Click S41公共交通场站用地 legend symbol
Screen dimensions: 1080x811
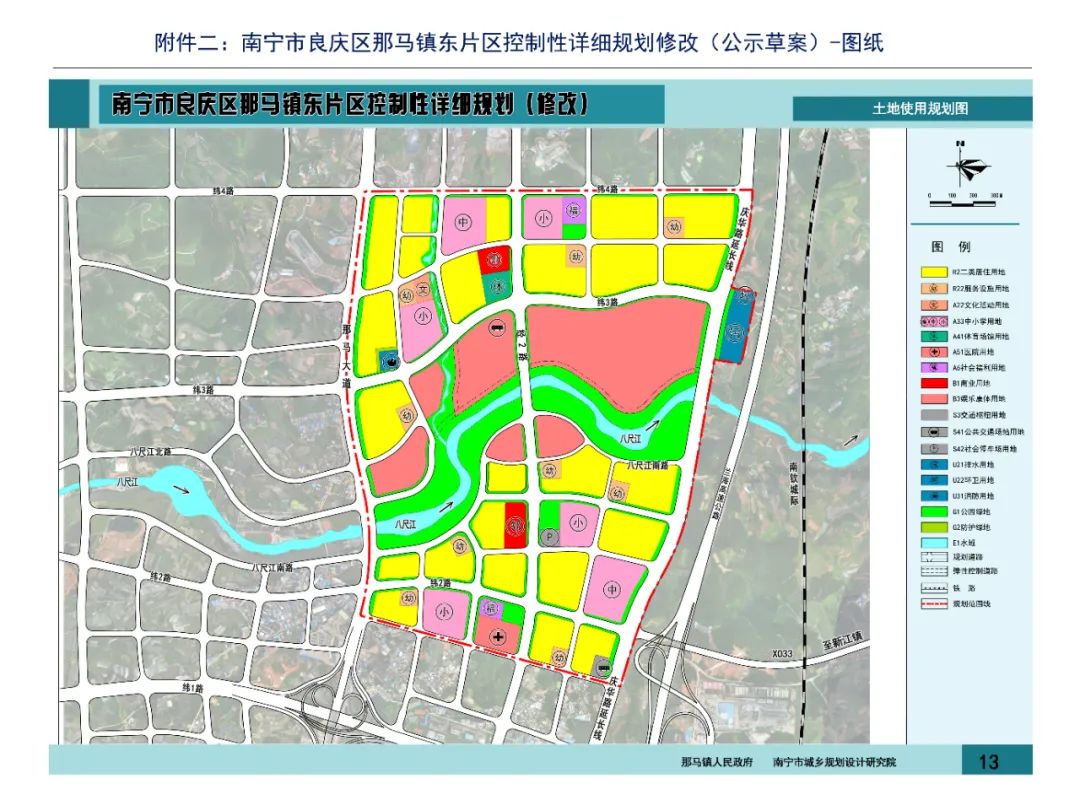(934, 432)
